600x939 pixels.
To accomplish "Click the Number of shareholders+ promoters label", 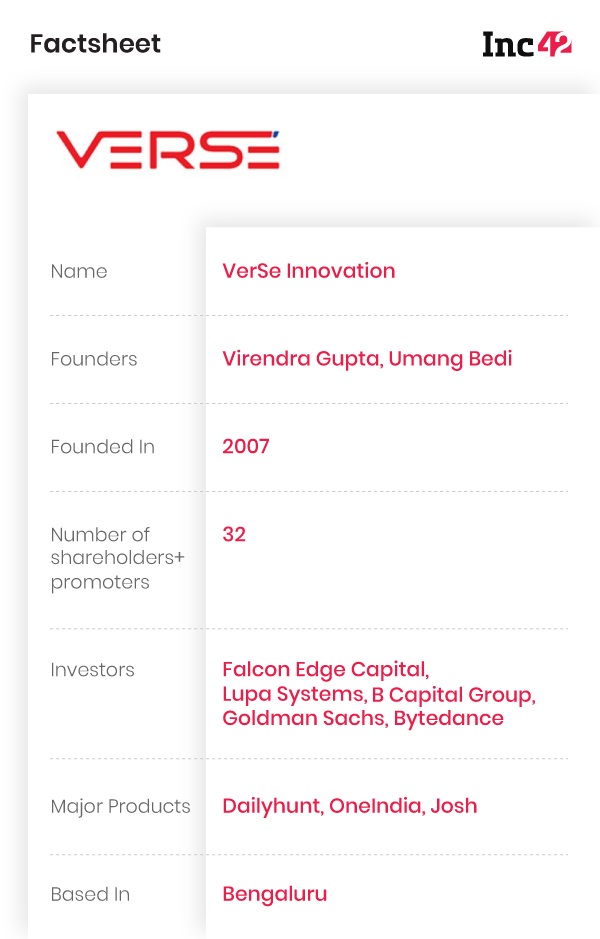I will pyautogui.click(x=118, y=558).
